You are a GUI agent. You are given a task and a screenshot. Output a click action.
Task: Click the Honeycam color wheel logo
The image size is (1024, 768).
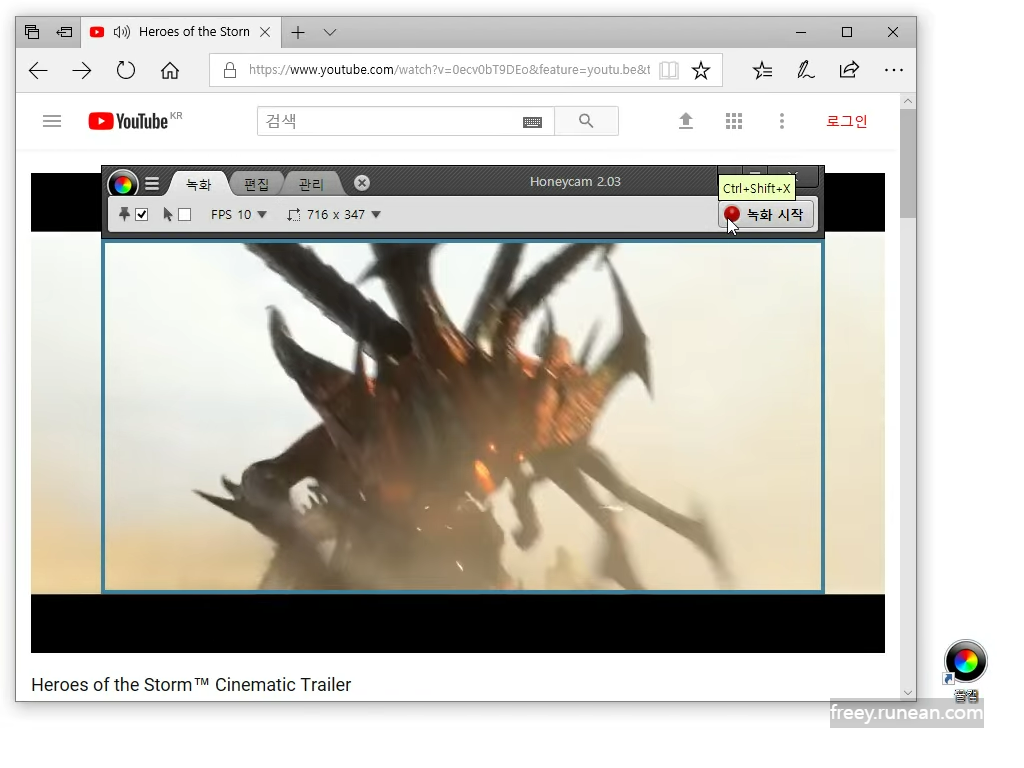pos(123,184)
